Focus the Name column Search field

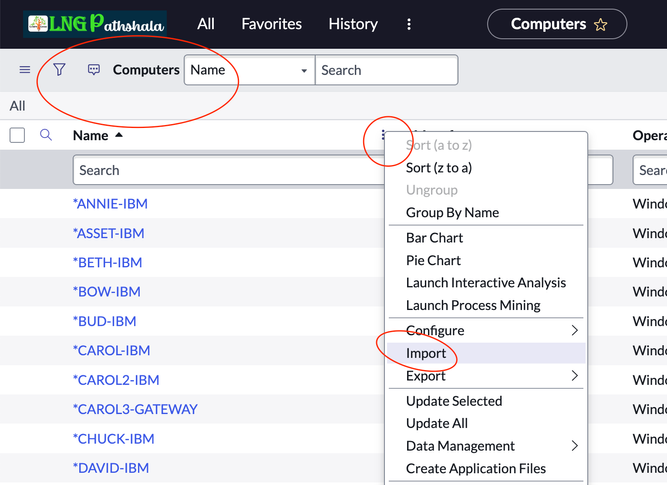click(229, 170)
